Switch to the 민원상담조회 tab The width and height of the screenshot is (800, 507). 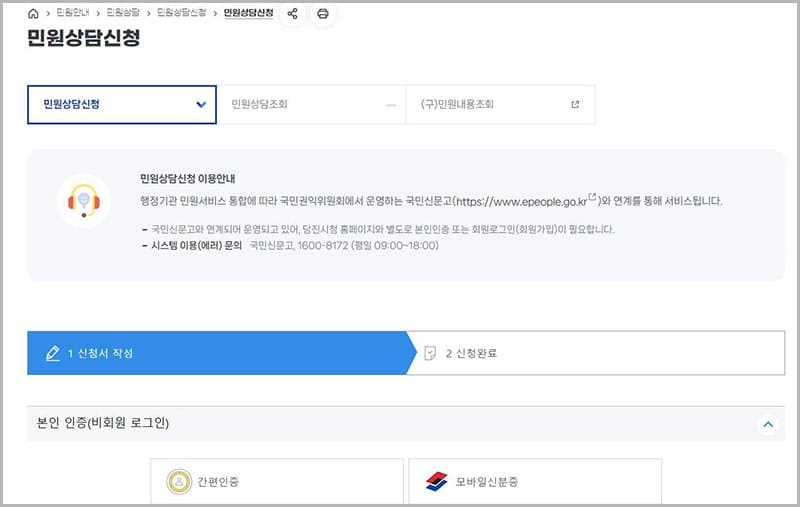tap(311, 105)
